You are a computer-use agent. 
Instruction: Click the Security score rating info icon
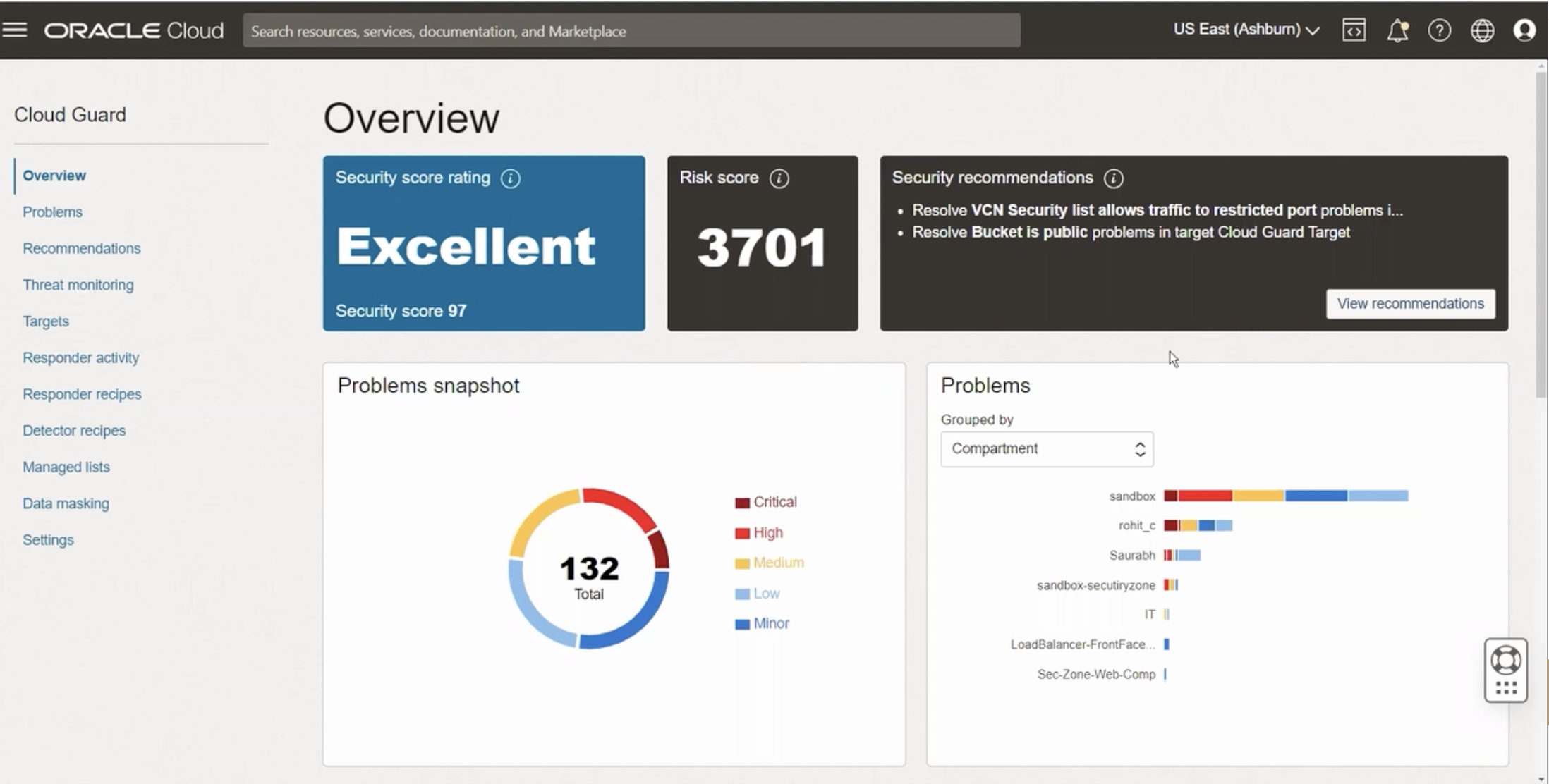510,178
